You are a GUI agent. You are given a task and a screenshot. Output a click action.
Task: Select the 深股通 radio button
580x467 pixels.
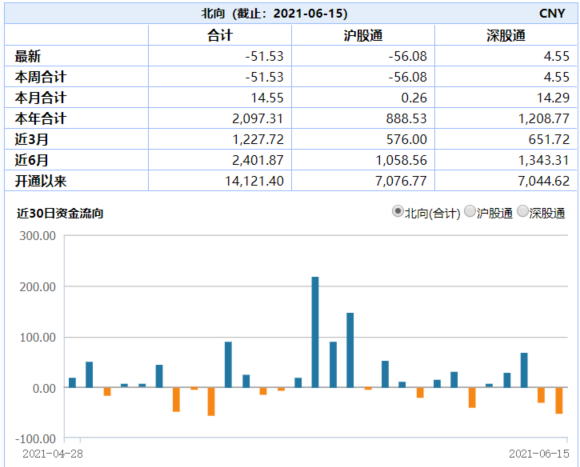[522, 212]
